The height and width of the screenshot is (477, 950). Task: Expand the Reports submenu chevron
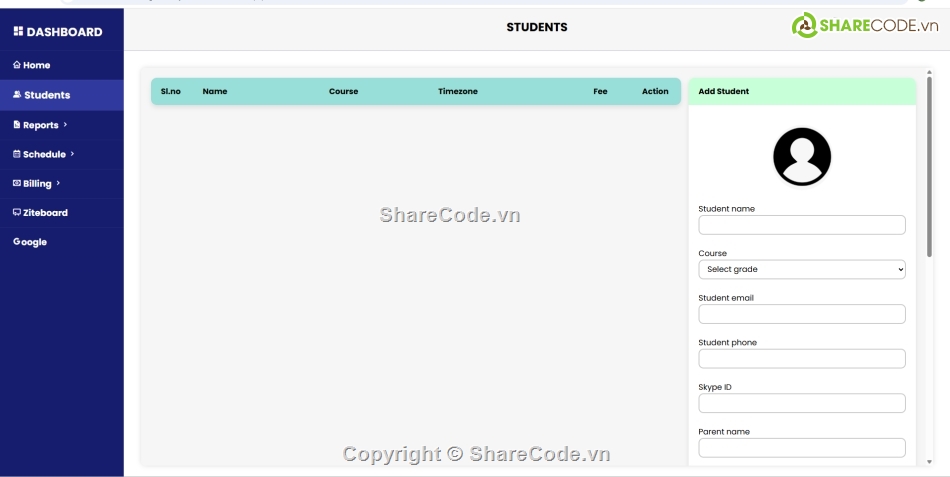click(x=65, y=125)
